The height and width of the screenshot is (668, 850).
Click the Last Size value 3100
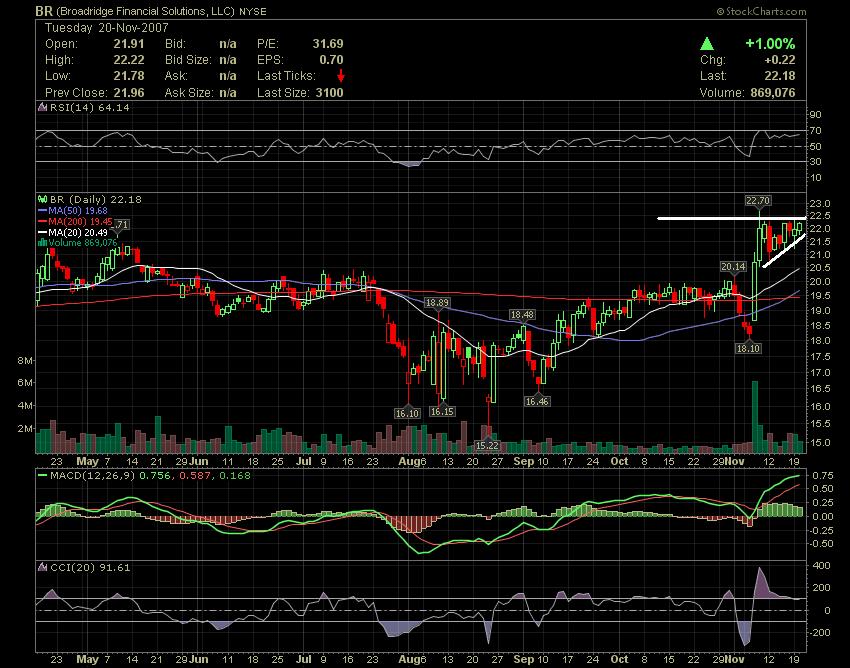[330, 93]
